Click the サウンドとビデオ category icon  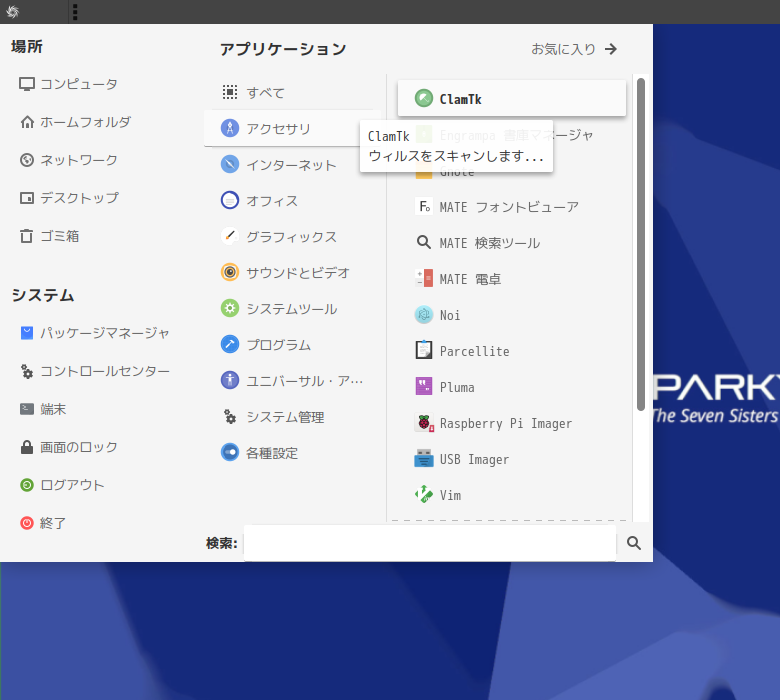[230, 272]
